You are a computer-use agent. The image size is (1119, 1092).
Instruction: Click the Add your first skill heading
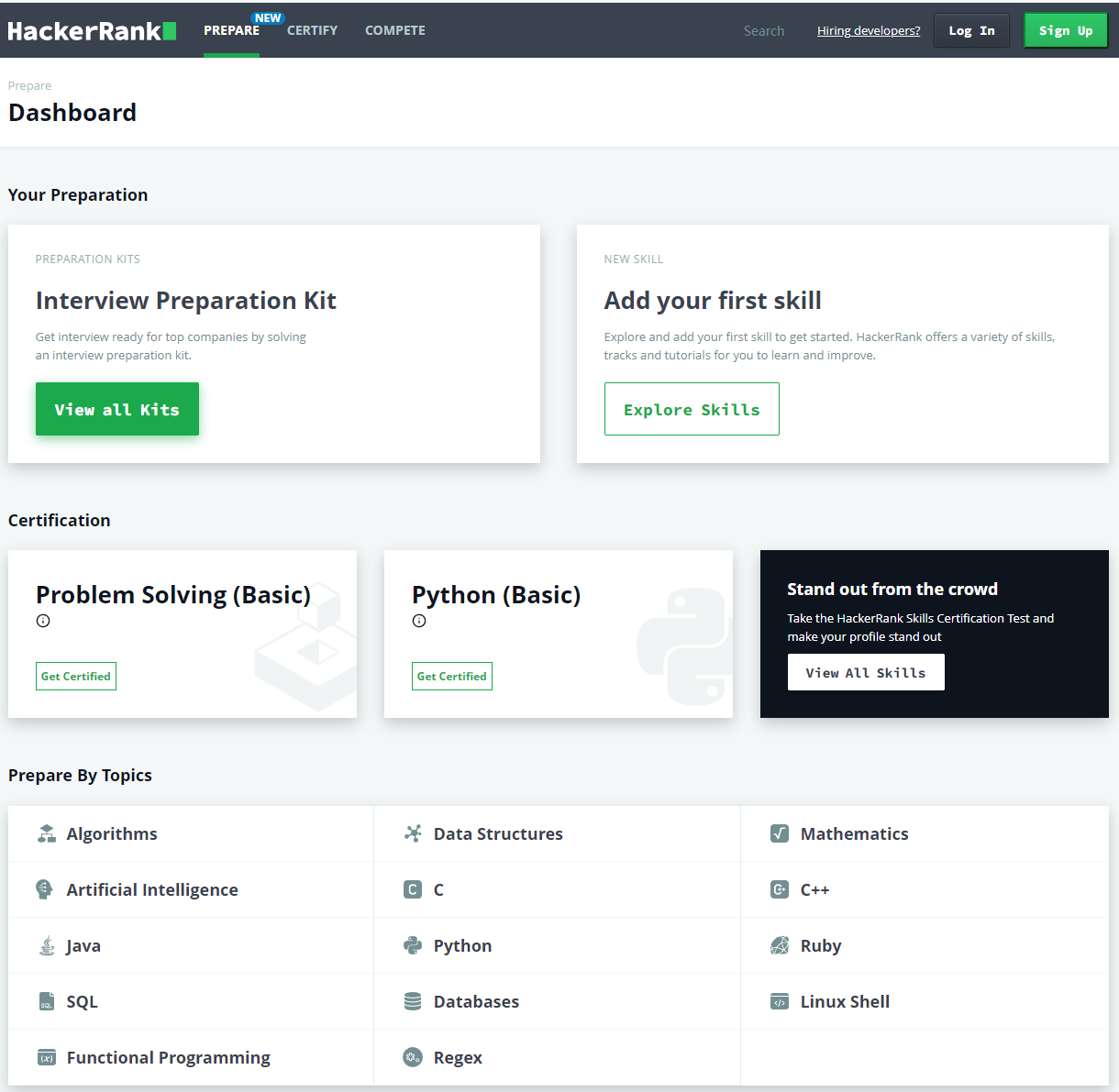click(x=713, y=300)
